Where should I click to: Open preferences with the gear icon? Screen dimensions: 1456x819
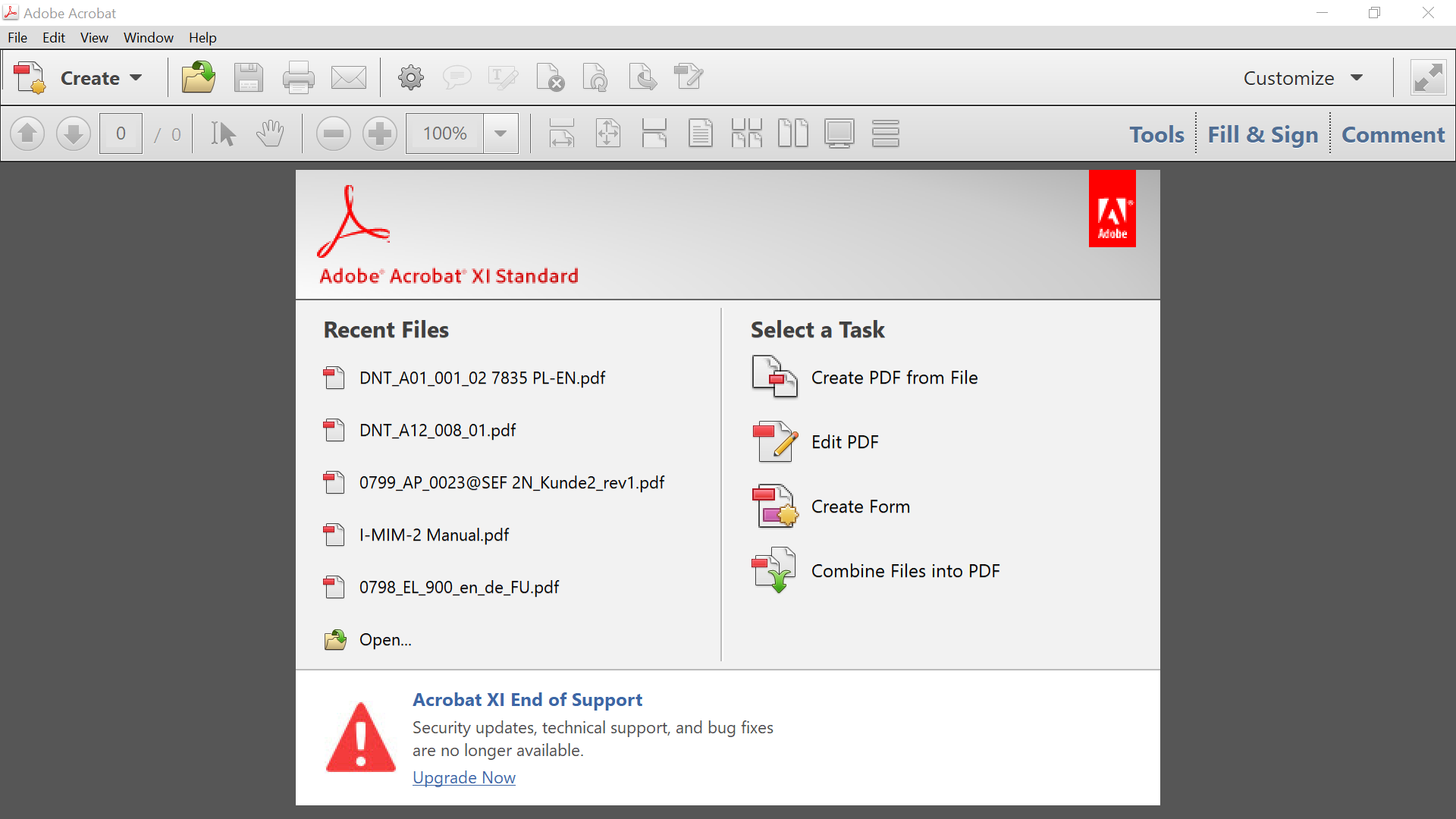410,77
